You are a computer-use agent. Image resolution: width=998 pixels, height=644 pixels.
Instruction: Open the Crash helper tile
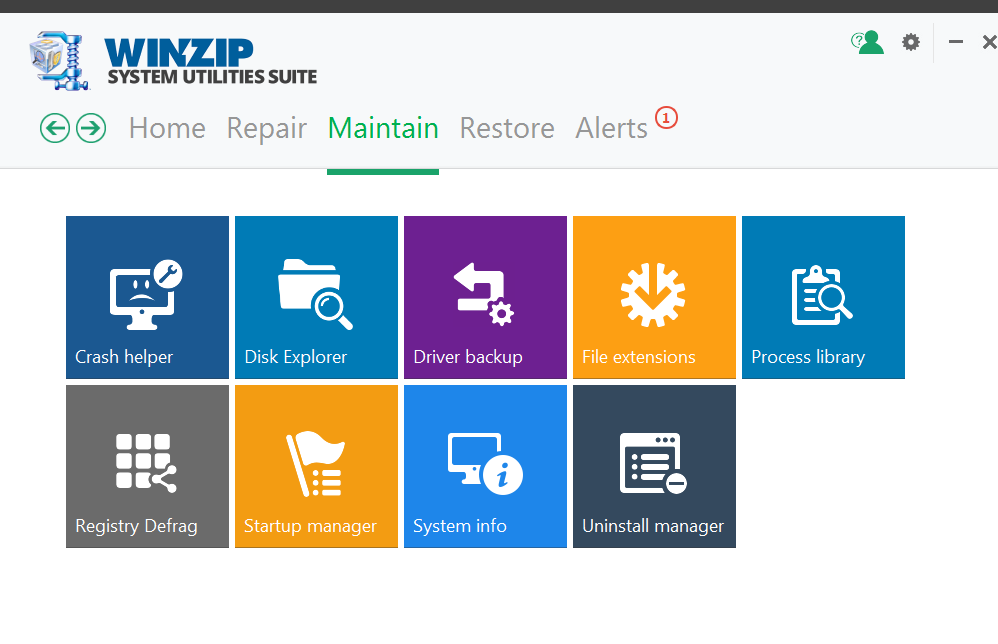click(x=147, y=297)
